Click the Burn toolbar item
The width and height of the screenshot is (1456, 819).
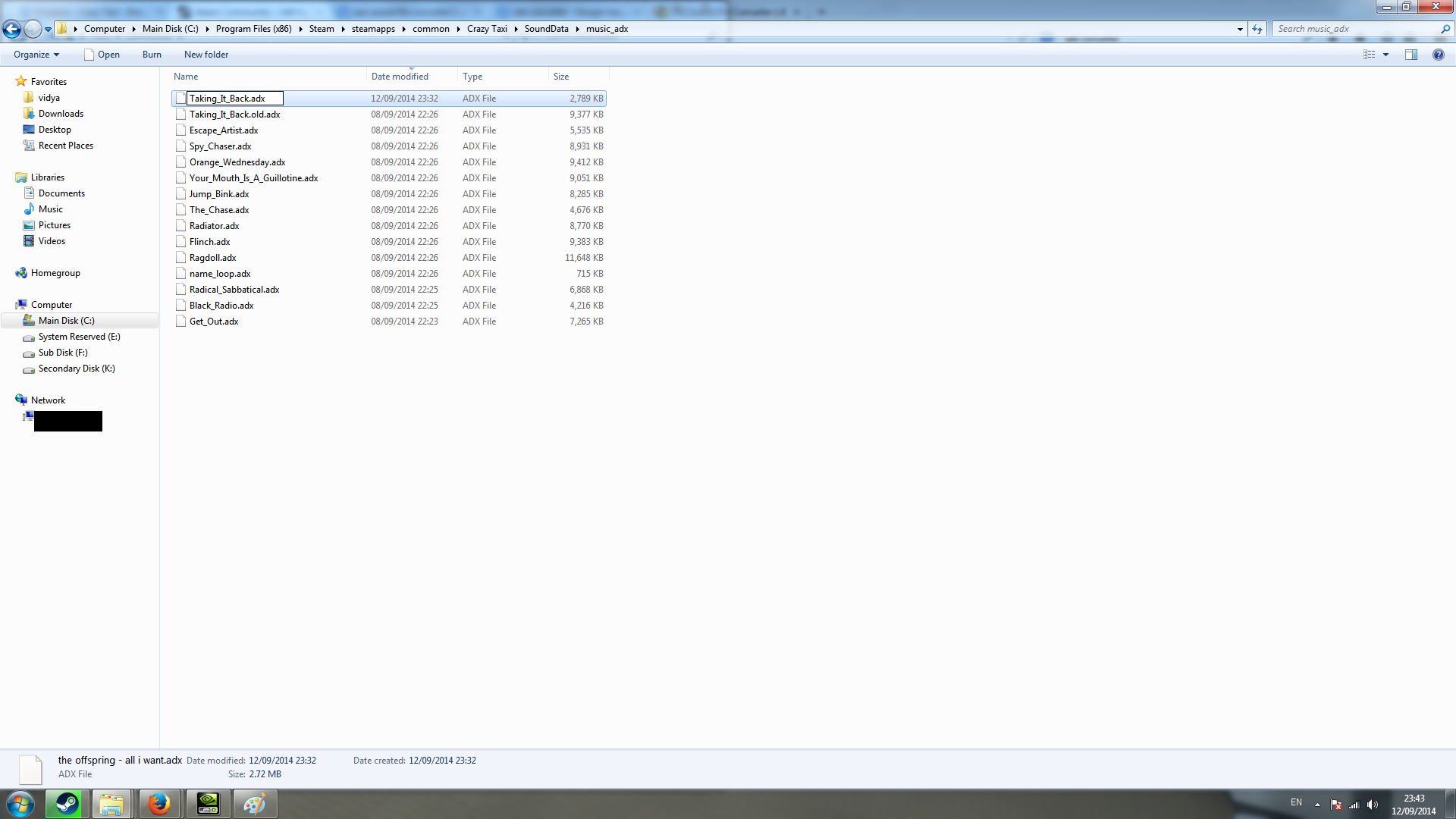(x=152, y=55)
